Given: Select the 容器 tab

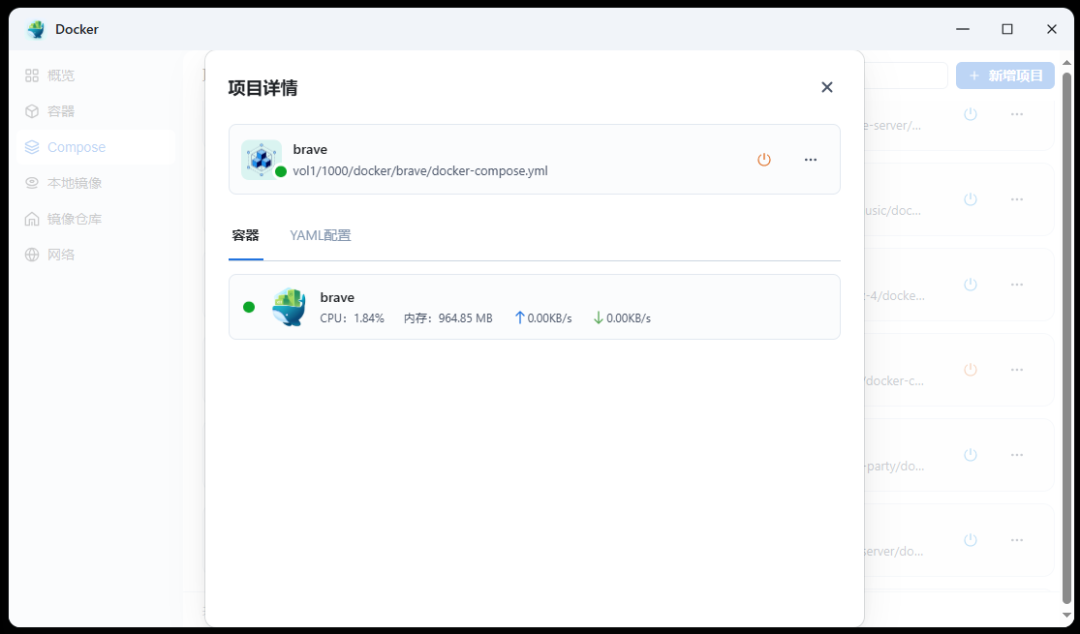Looking at the screenshot, I should [x=245, y=235].
